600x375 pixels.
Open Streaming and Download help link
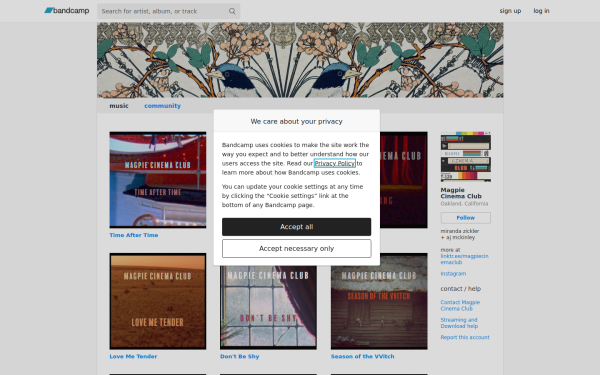click(459, 323)
